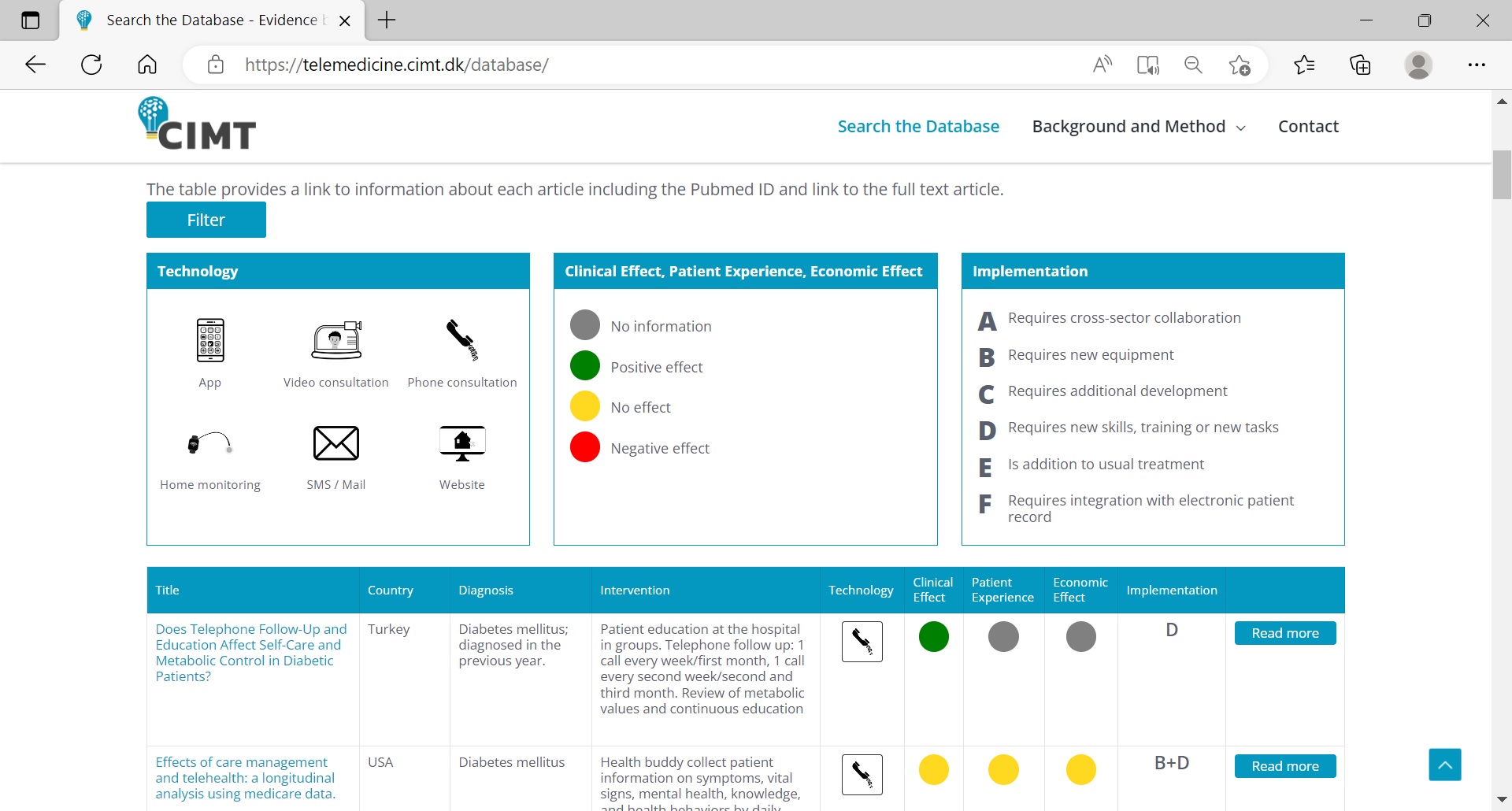Refresh the current page
The image size is (1512, 811).
91,65
